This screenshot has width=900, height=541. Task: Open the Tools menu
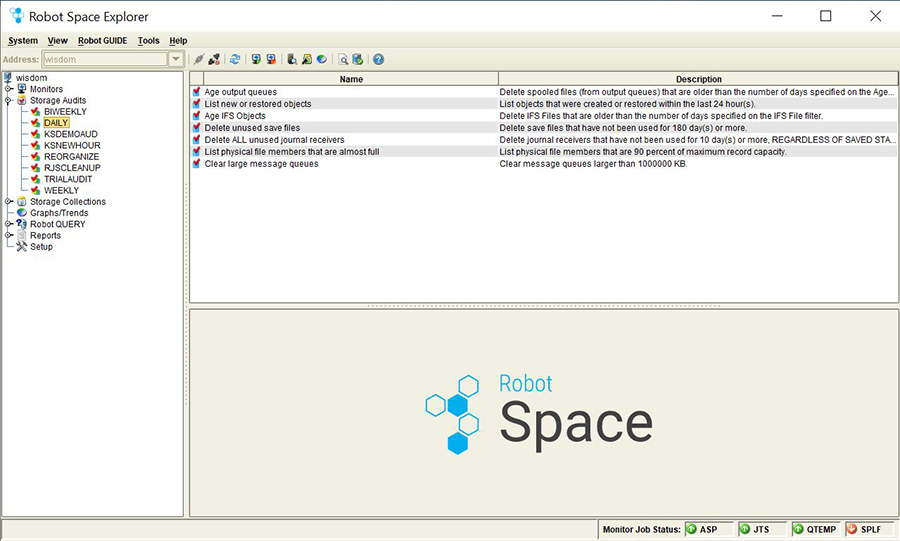point(148,41)
